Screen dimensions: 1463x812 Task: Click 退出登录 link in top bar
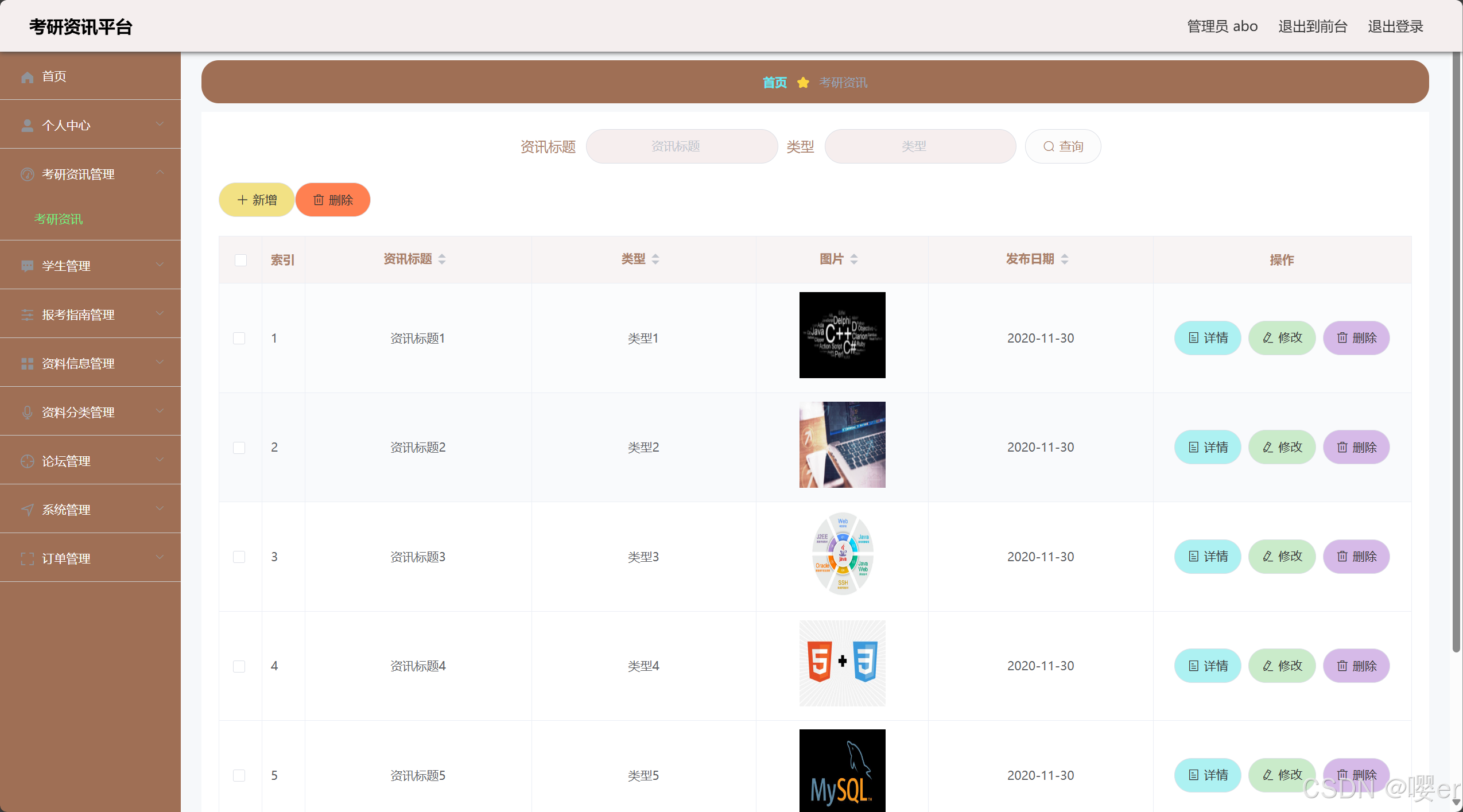(x=1395, y=26)
